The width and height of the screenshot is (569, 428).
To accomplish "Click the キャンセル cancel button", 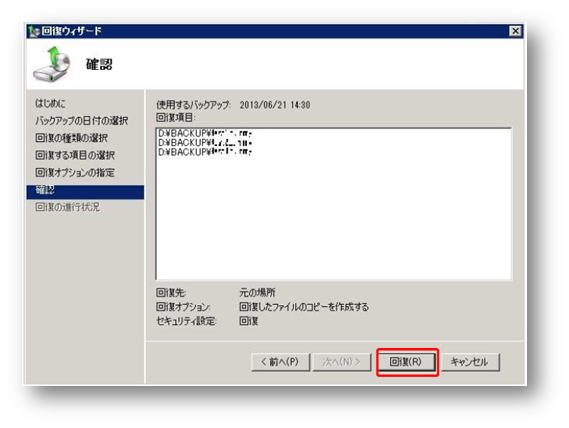I will pos(470,362).
